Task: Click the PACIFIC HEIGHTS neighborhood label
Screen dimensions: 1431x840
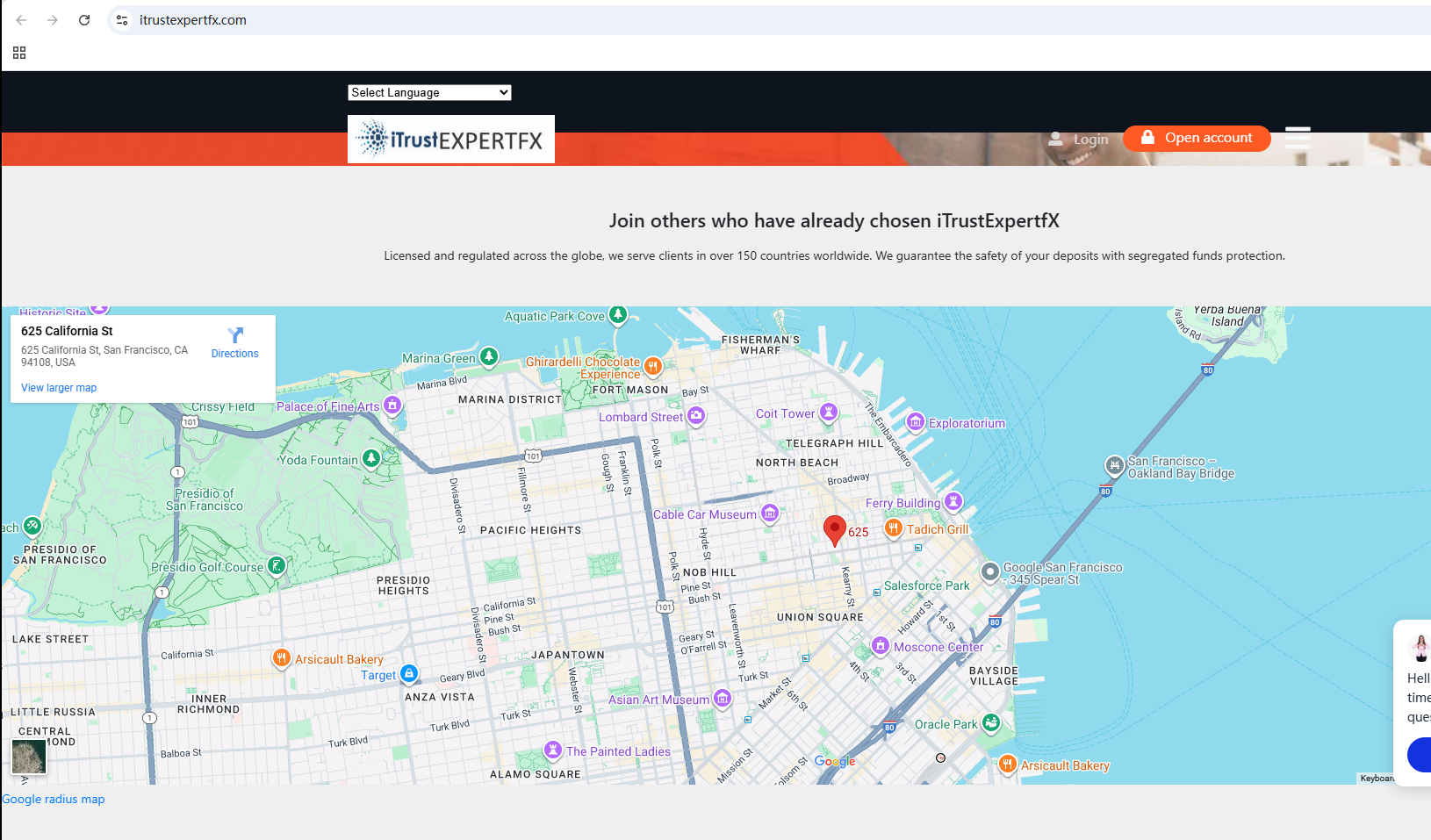Action: [x=530, y=530]
